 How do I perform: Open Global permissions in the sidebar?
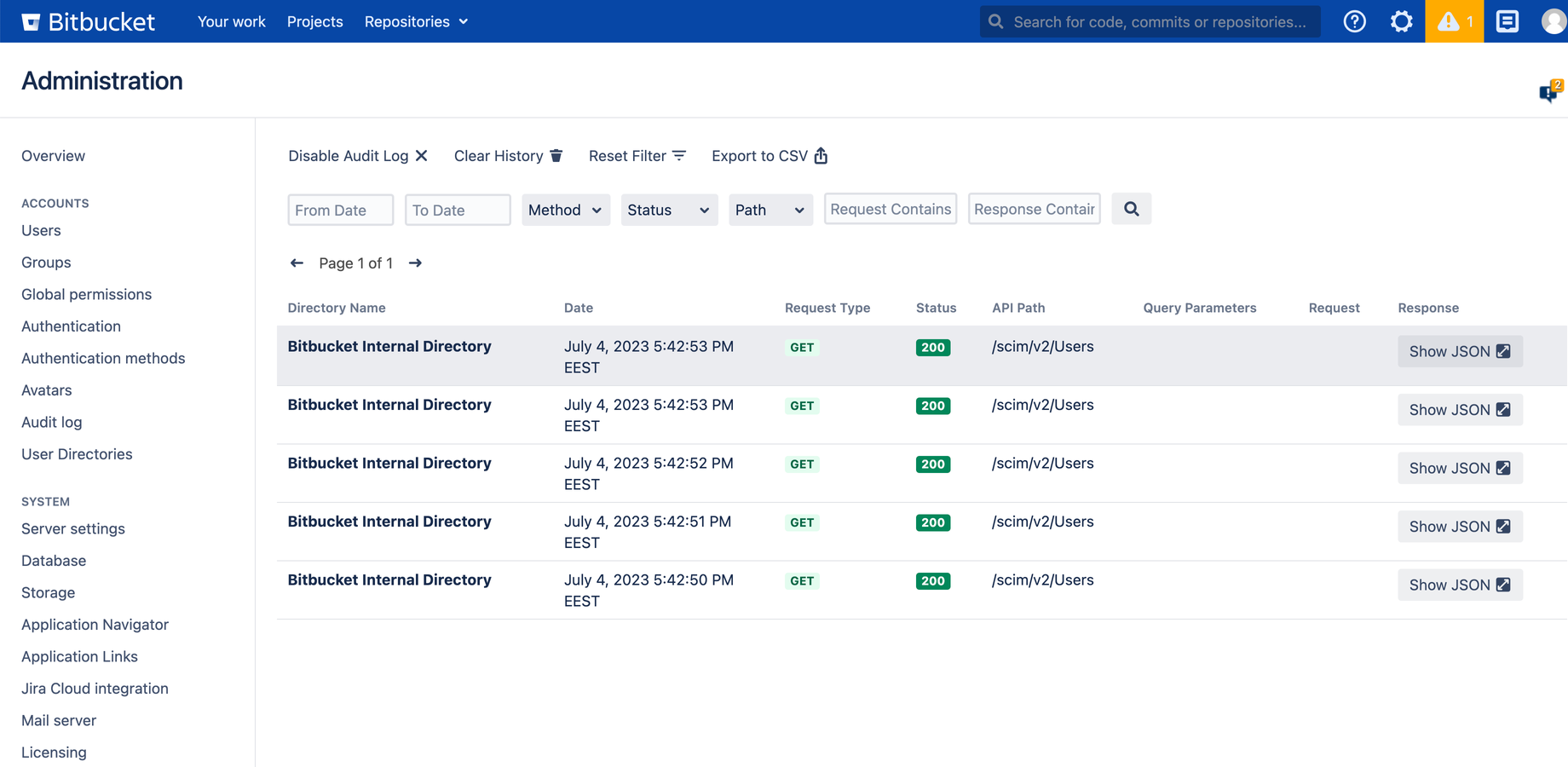click(87, 294)
